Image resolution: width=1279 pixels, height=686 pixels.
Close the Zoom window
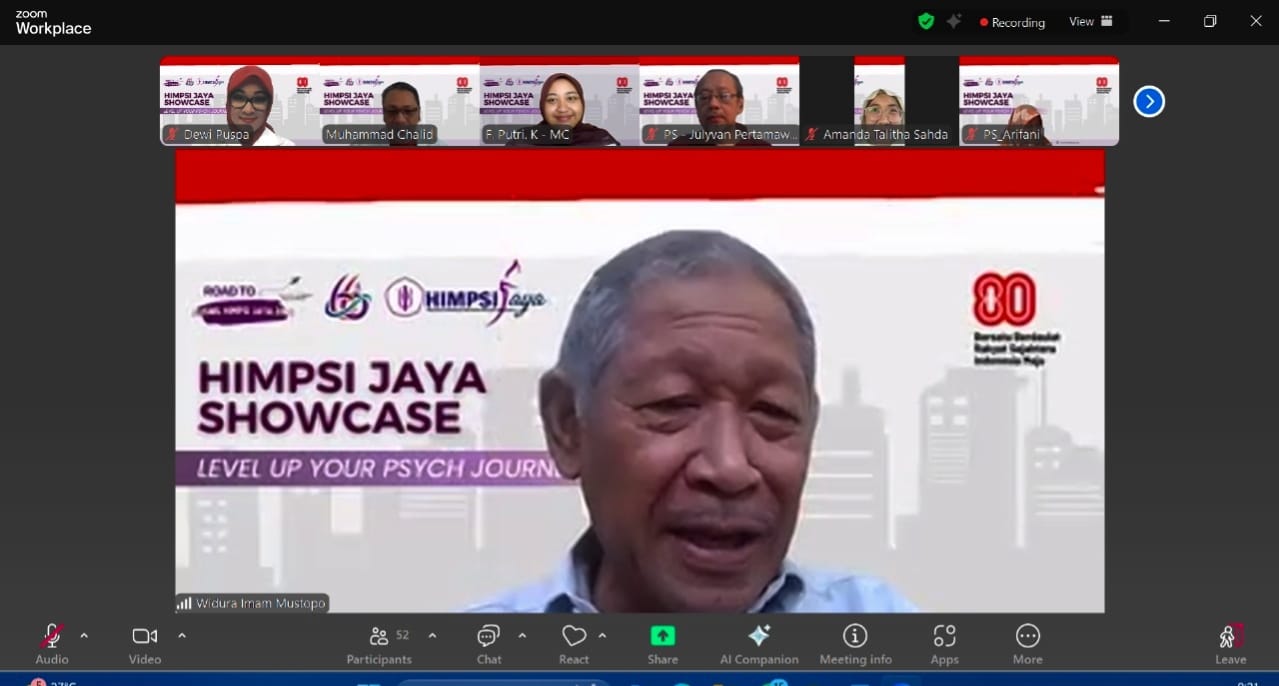pyautogui.click(x=1256, y=21)
